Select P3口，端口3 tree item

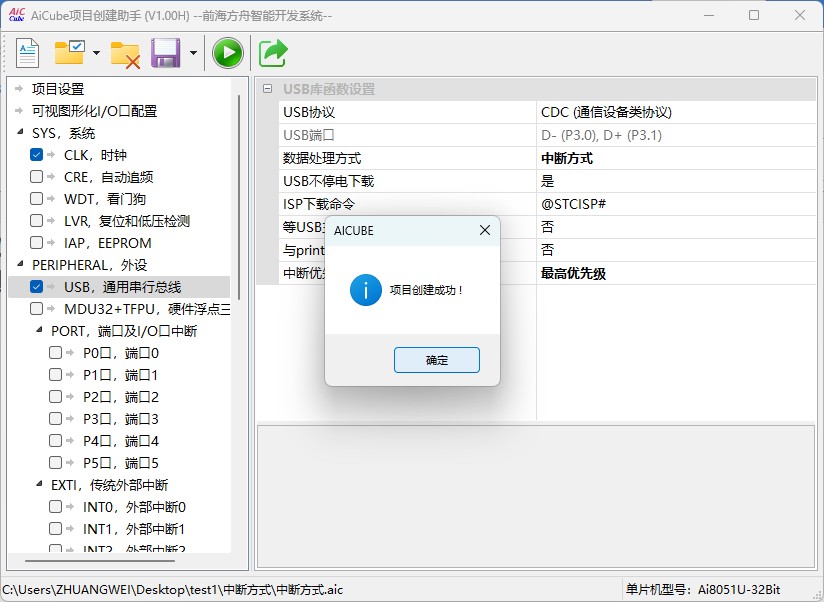120,419
